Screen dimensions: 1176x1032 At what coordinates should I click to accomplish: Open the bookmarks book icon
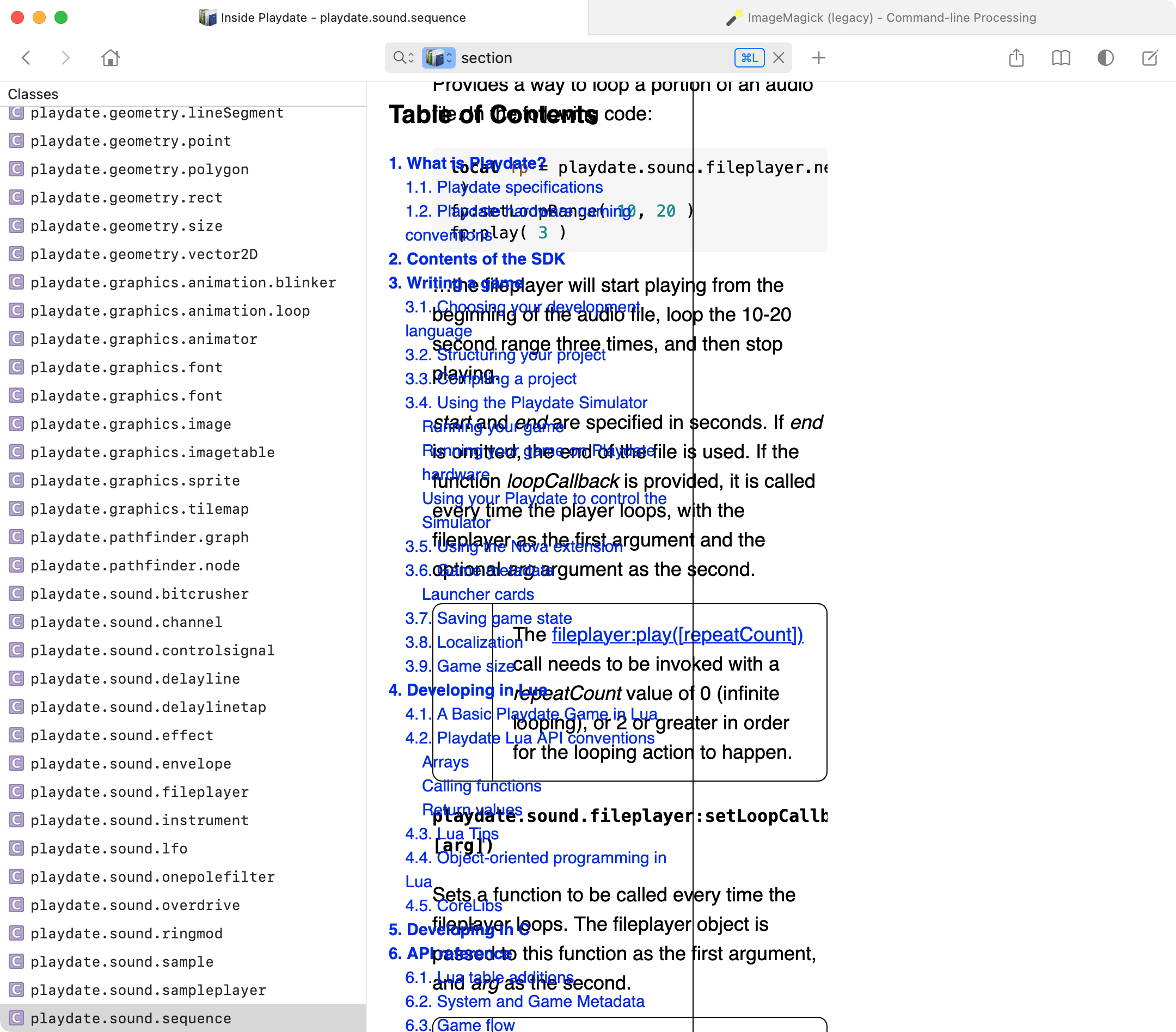pyautogui.click(x=1061, y=58)
